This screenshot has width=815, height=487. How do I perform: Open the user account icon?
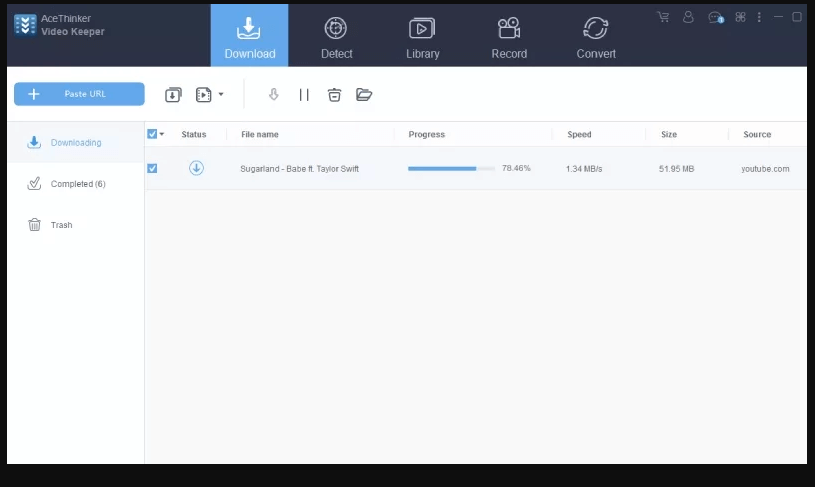[688, 17]
